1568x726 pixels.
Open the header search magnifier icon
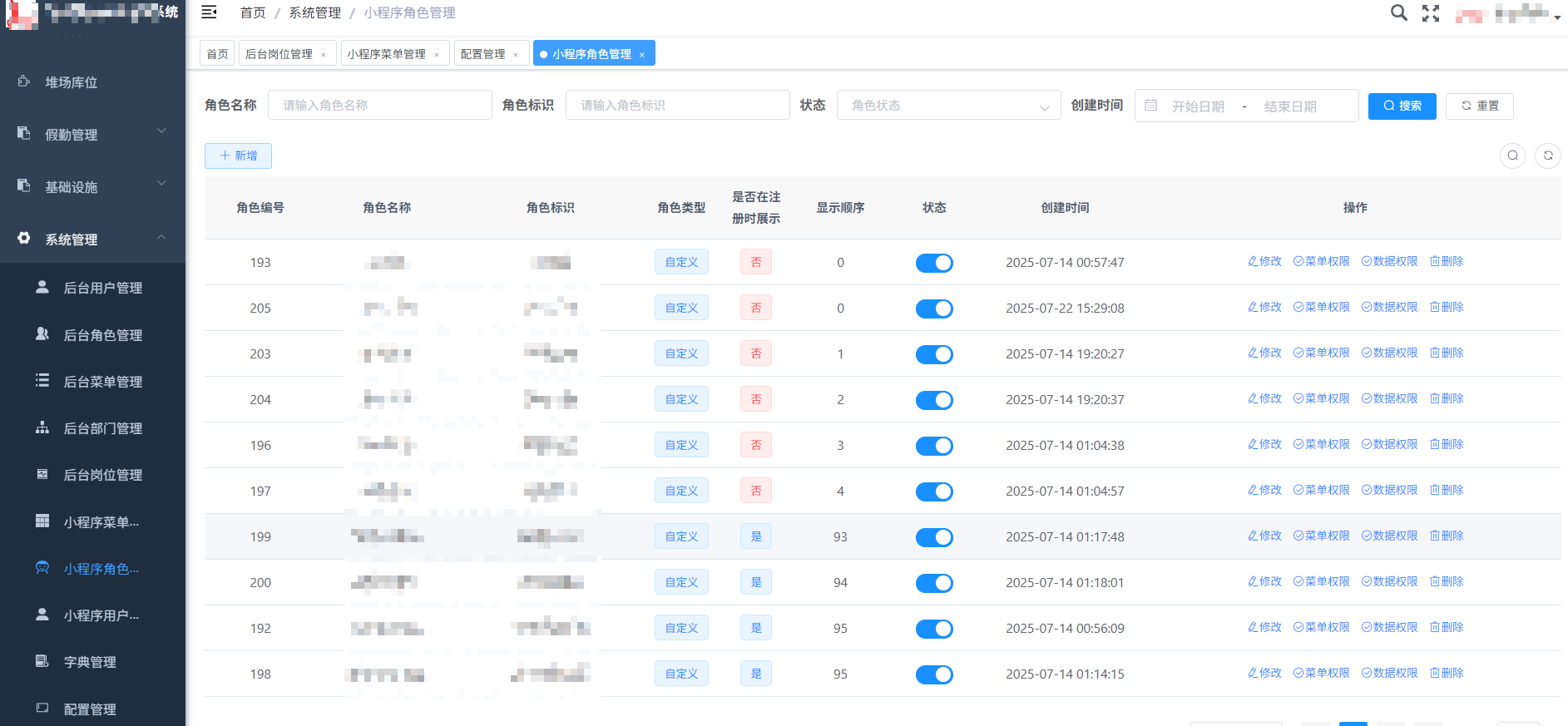point(1399,12)
